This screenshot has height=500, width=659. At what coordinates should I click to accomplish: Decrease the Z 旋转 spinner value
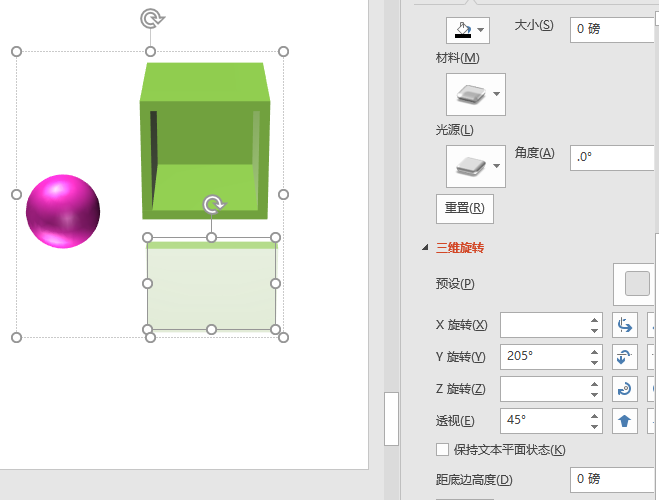[595, 395]
